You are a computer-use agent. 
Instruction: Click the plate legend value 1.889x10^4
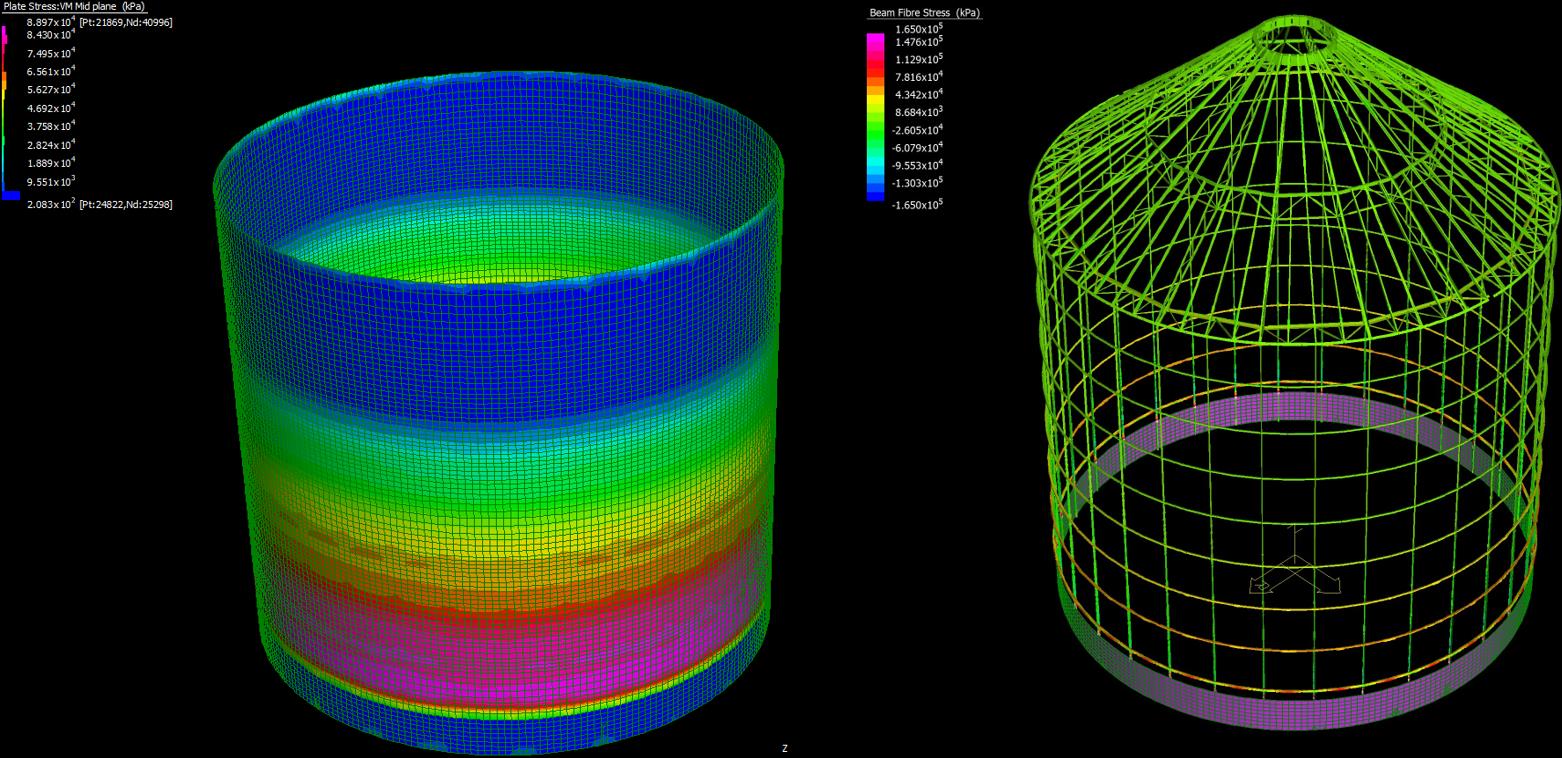51,162
